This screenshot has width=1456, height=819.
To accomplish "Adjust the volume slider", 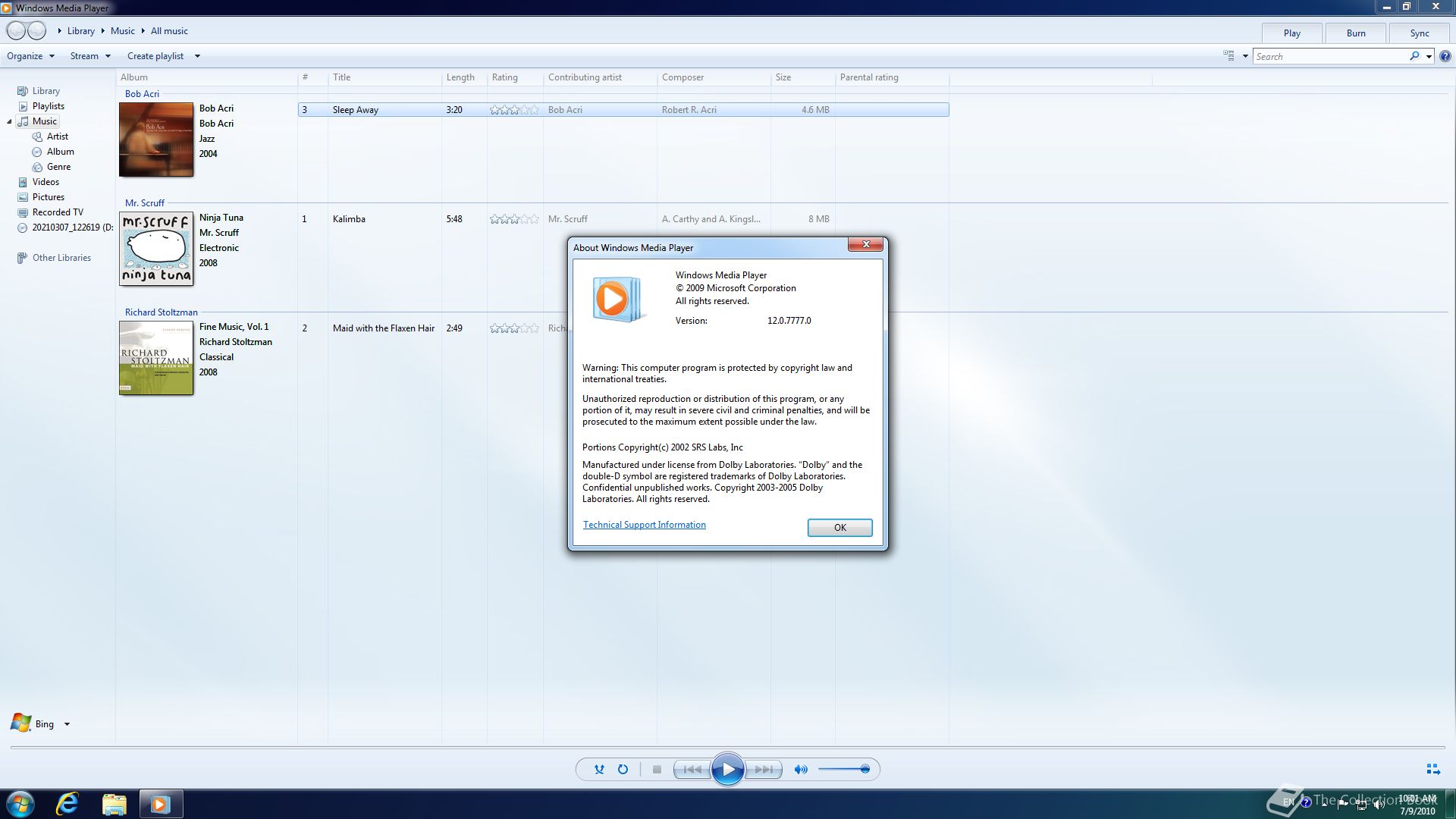I will 844,769.
